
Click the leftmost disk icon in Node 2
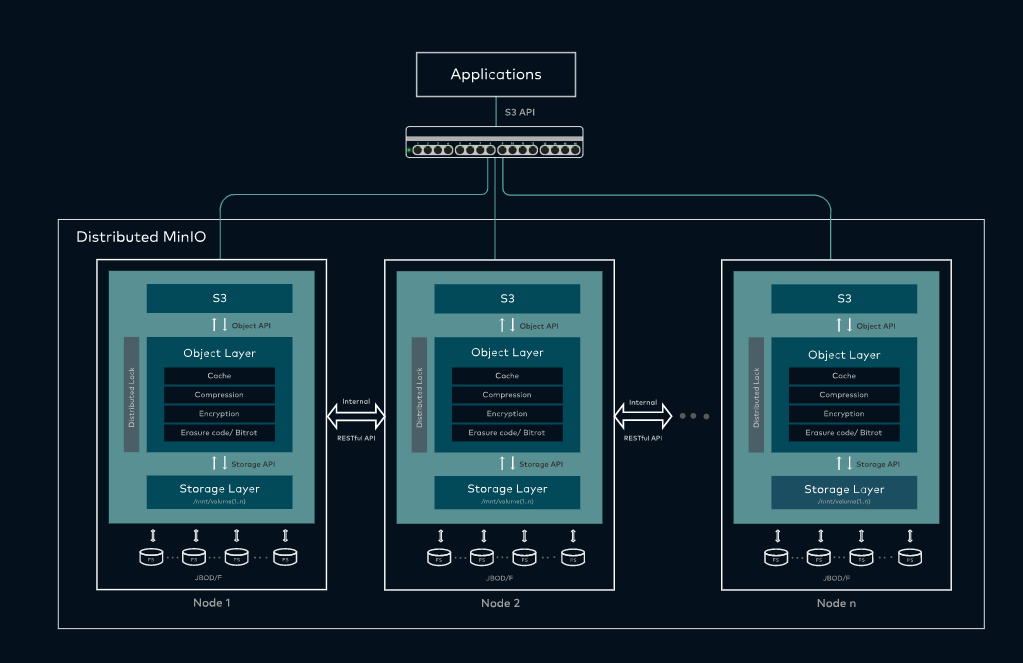click(439, 557)
